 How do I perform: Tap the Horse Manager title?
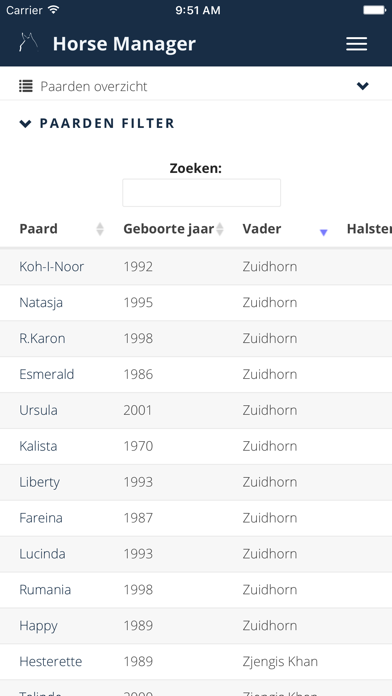coord(124,44)
